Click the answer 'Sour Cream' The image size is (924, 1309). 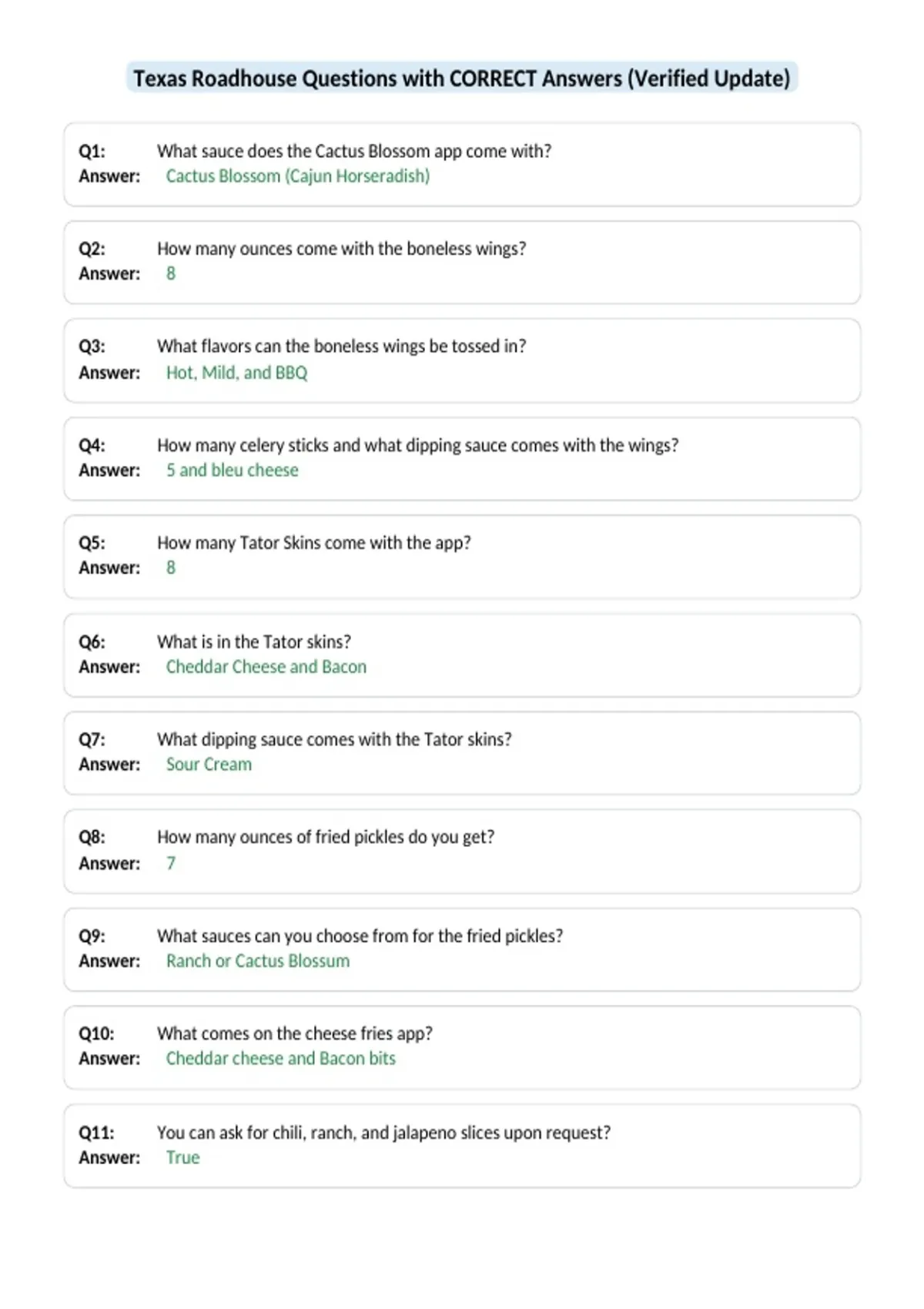point(209,765)
